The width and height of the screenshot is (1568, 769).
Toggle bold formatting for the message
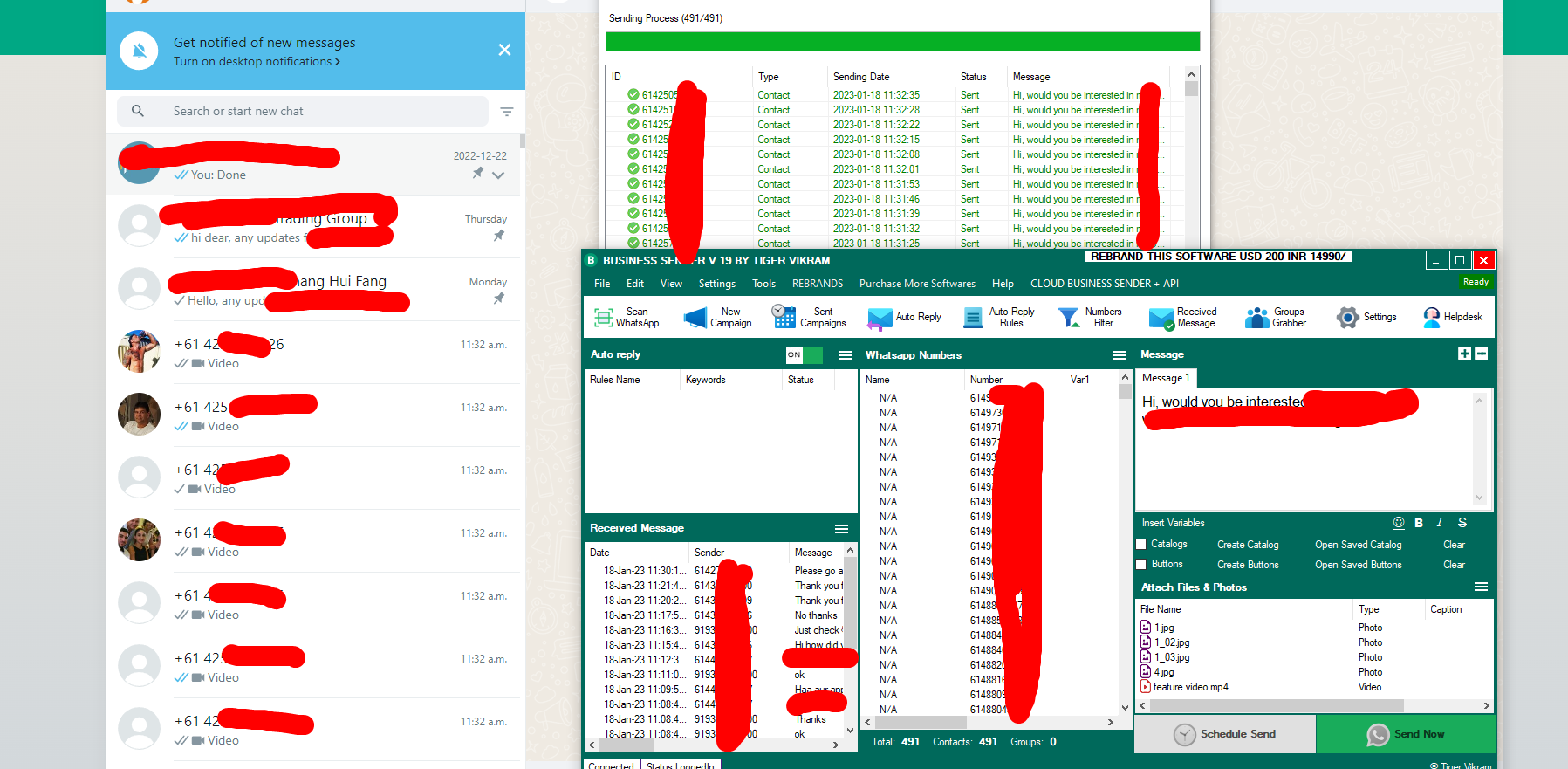click(1419, 523)
